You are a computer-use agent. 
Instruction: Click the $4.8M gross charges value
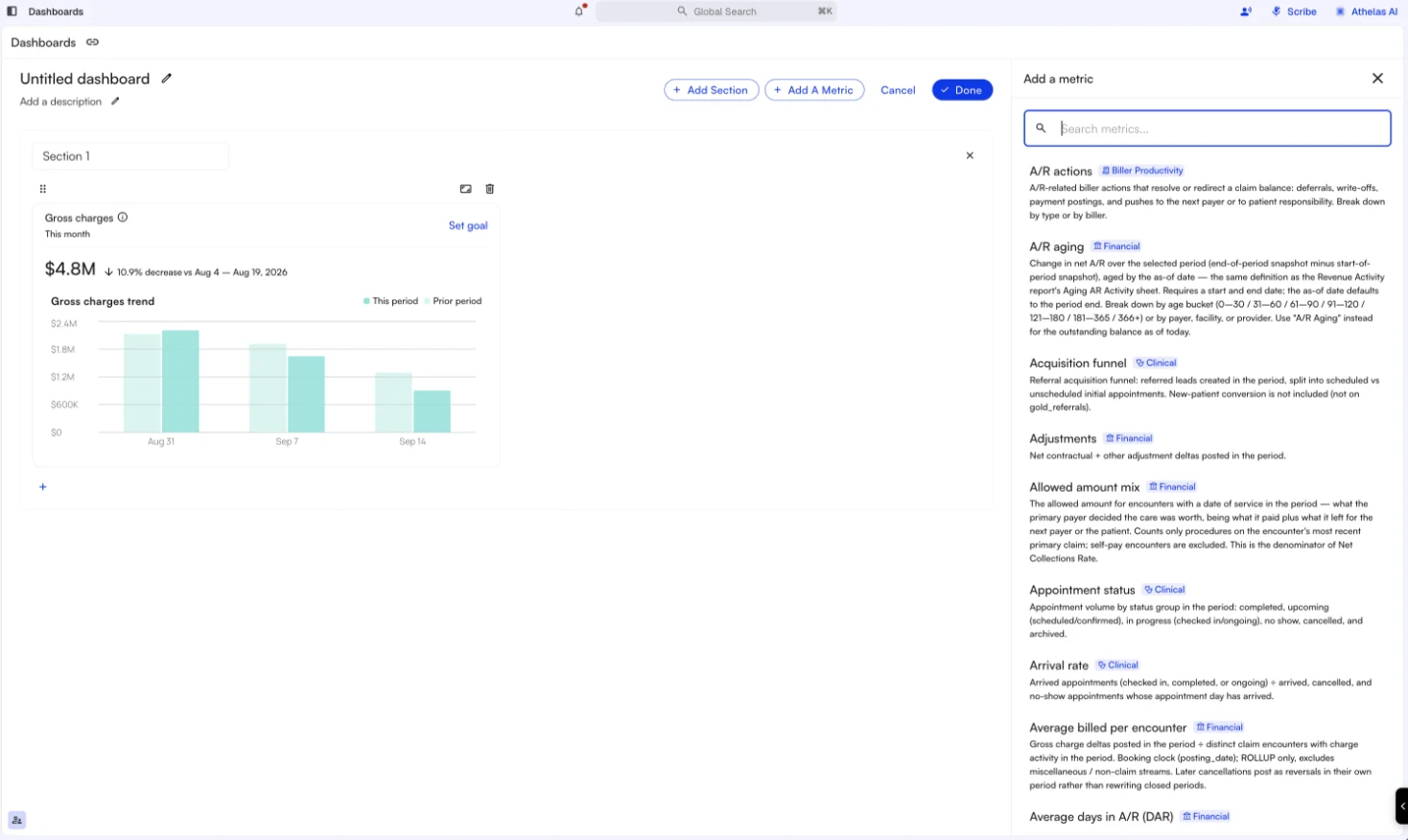tap(70, 269)
